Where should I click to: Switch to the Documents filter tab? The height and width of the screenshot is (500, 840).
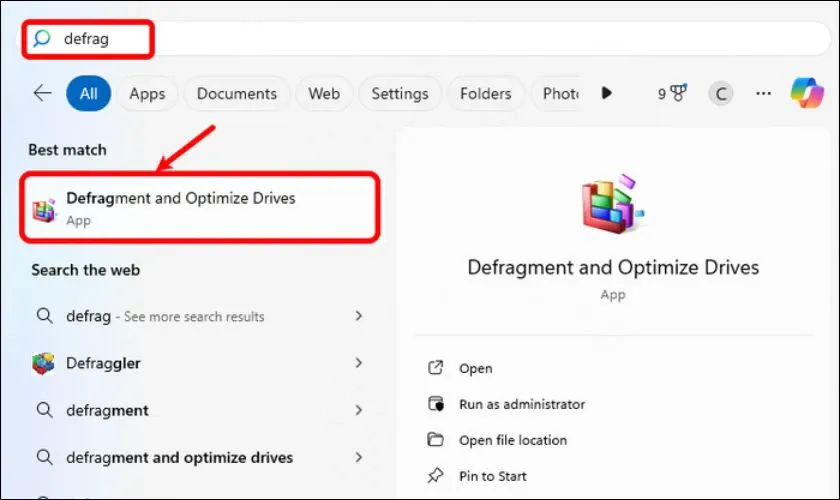pyautogui.click(x=236, y=93)
